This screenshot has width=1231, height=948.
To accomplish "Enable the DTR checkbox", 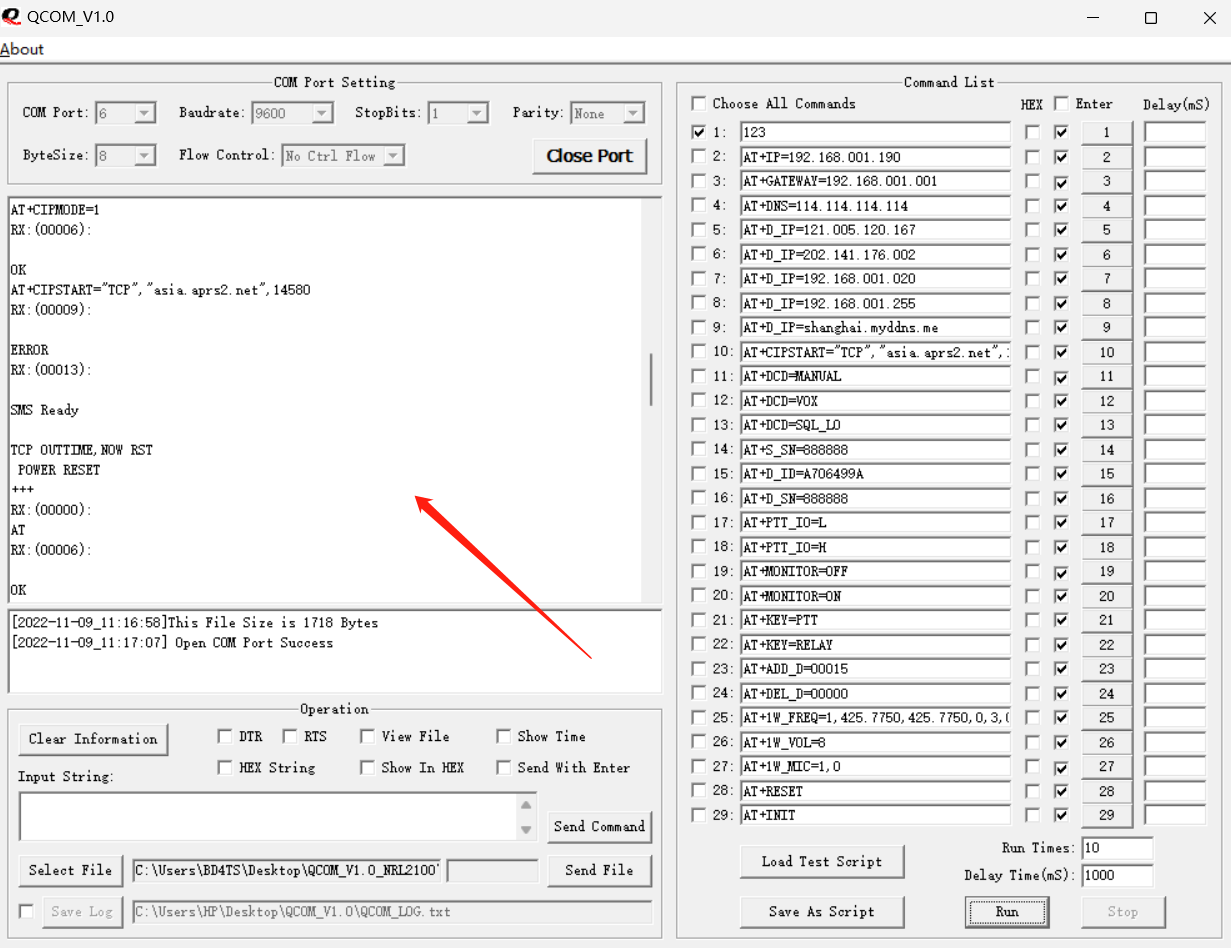I will [225, 737].
